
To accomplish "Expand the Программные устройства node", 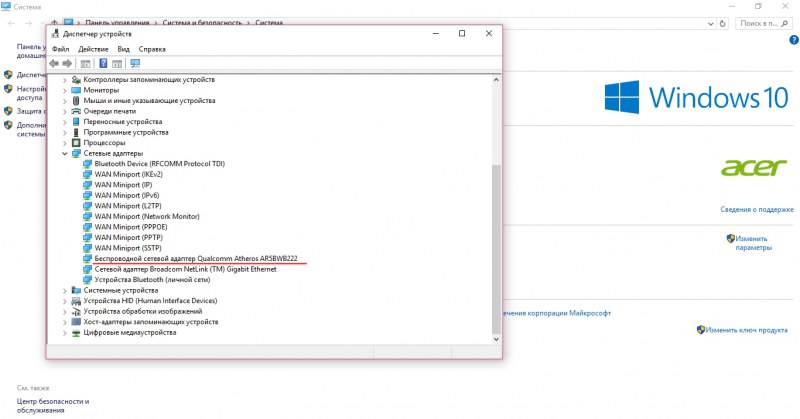I will [x=65, y=133].
